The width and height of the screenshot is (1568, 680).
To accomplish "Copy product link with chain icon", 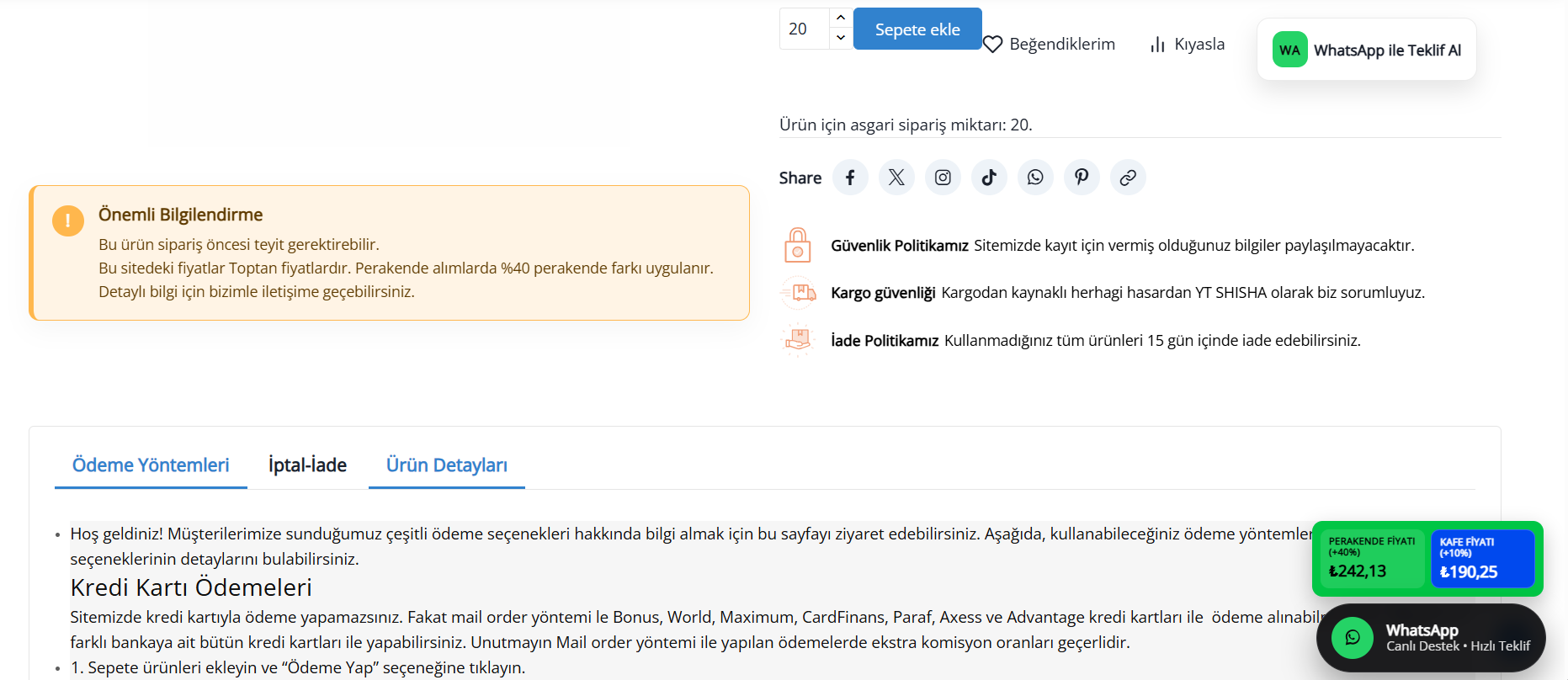I will 1128,178.
